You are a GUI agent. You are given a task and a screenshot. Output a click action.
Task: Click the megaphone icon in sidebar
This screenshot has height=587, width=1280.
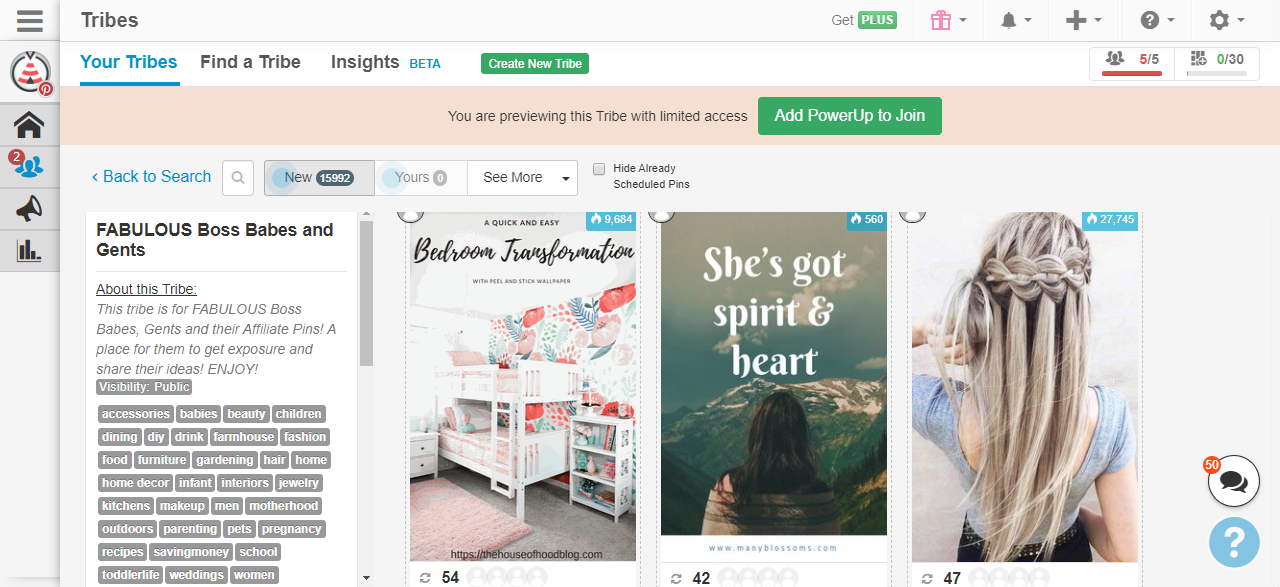click(29, 208)
